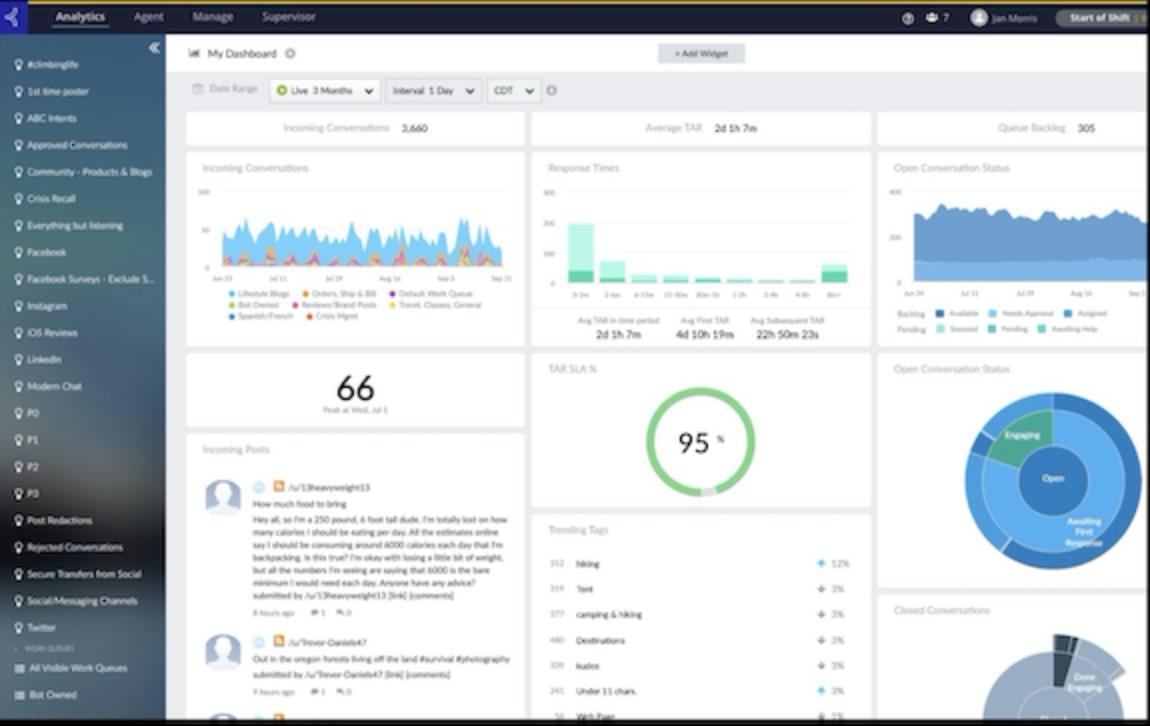This screenshot has height=726, width=1150.
Task: Click the chart icon beside My Dashboard
Action: 194,54
